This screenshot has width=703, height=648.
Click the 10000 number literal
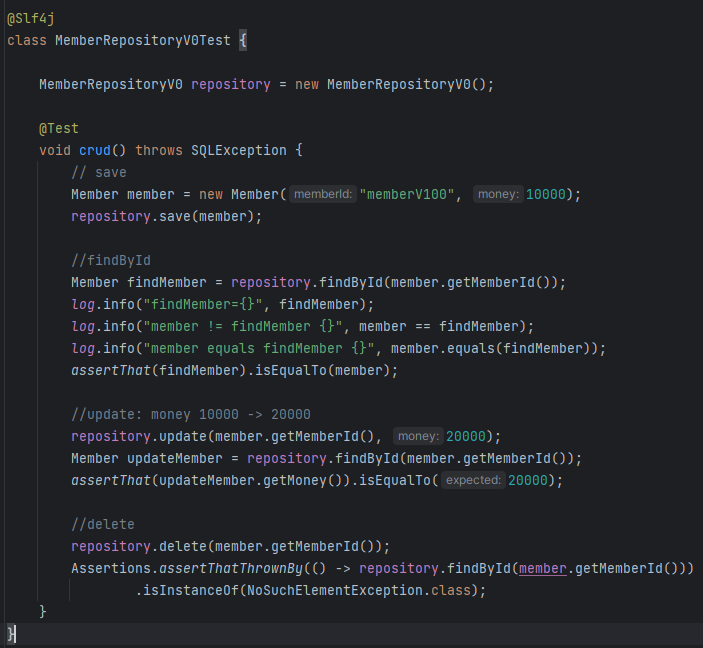point(545,194)
